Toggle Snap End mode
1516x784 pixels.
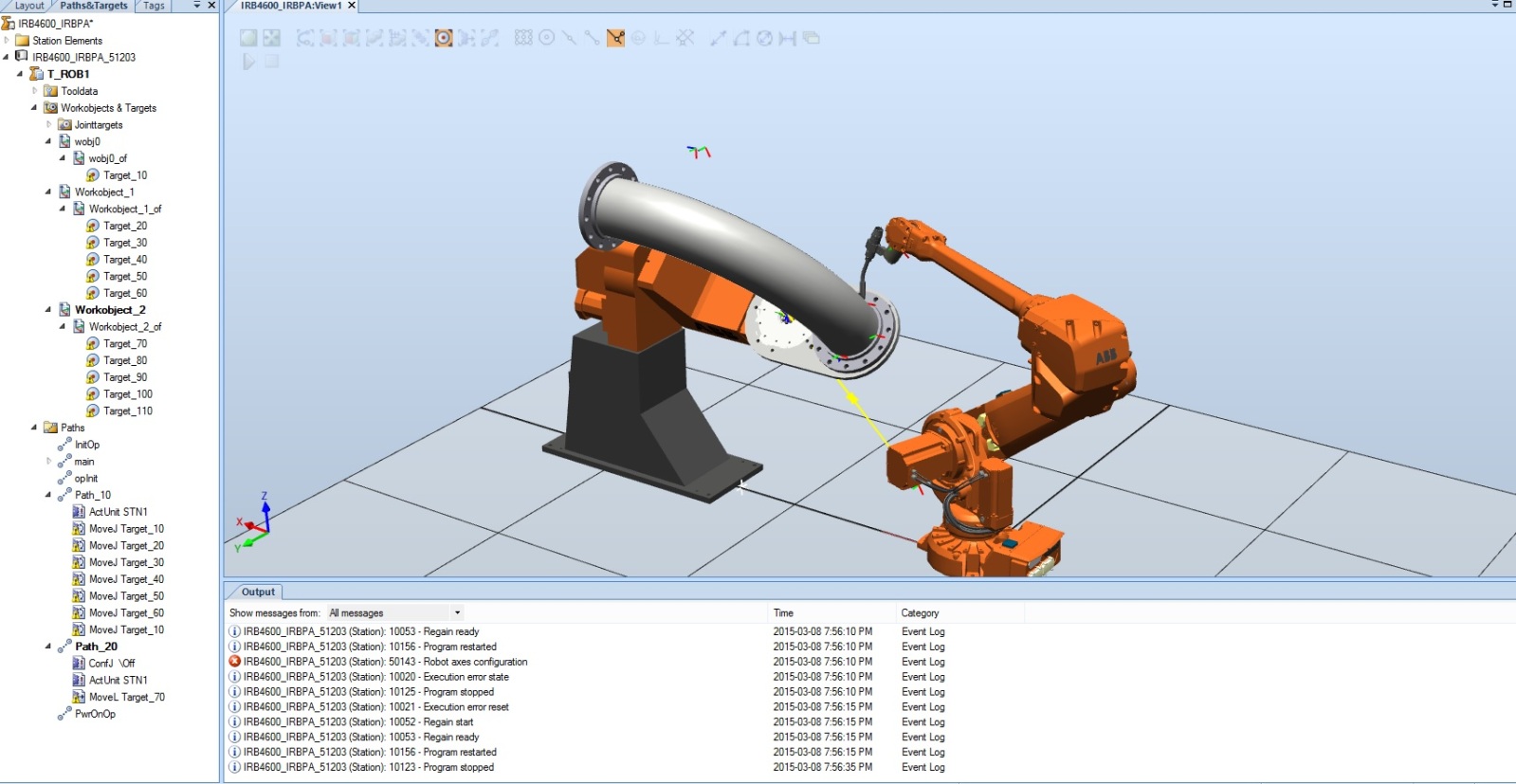[x=592, y=38]
